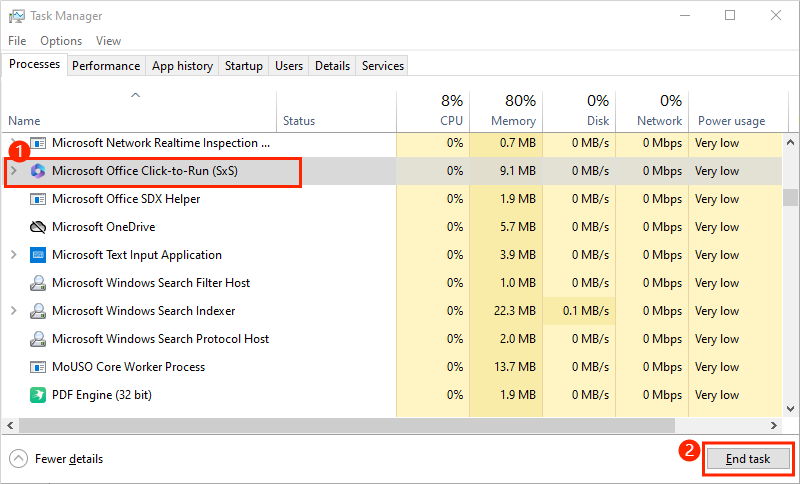Click the End task button
Screen dimensions: 800x484
[x=748, y=459]
